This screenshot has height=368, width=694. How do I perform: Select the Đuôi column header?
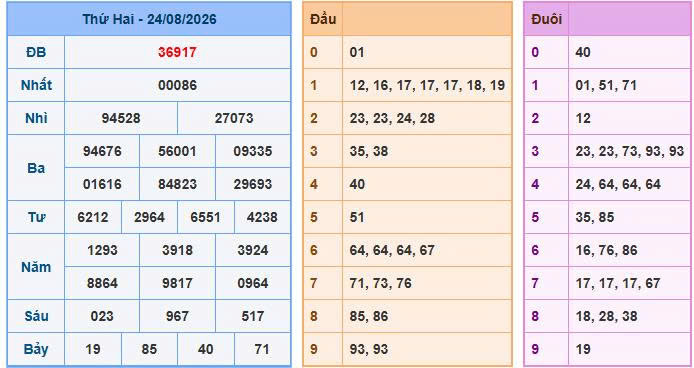546,19
